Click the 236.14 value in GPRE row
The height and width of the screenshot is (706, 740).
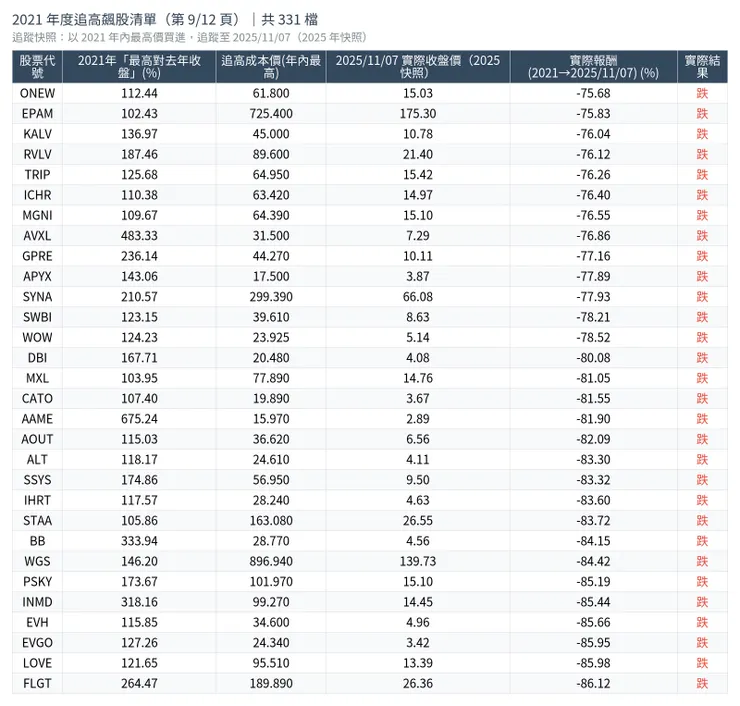(139, 256)
